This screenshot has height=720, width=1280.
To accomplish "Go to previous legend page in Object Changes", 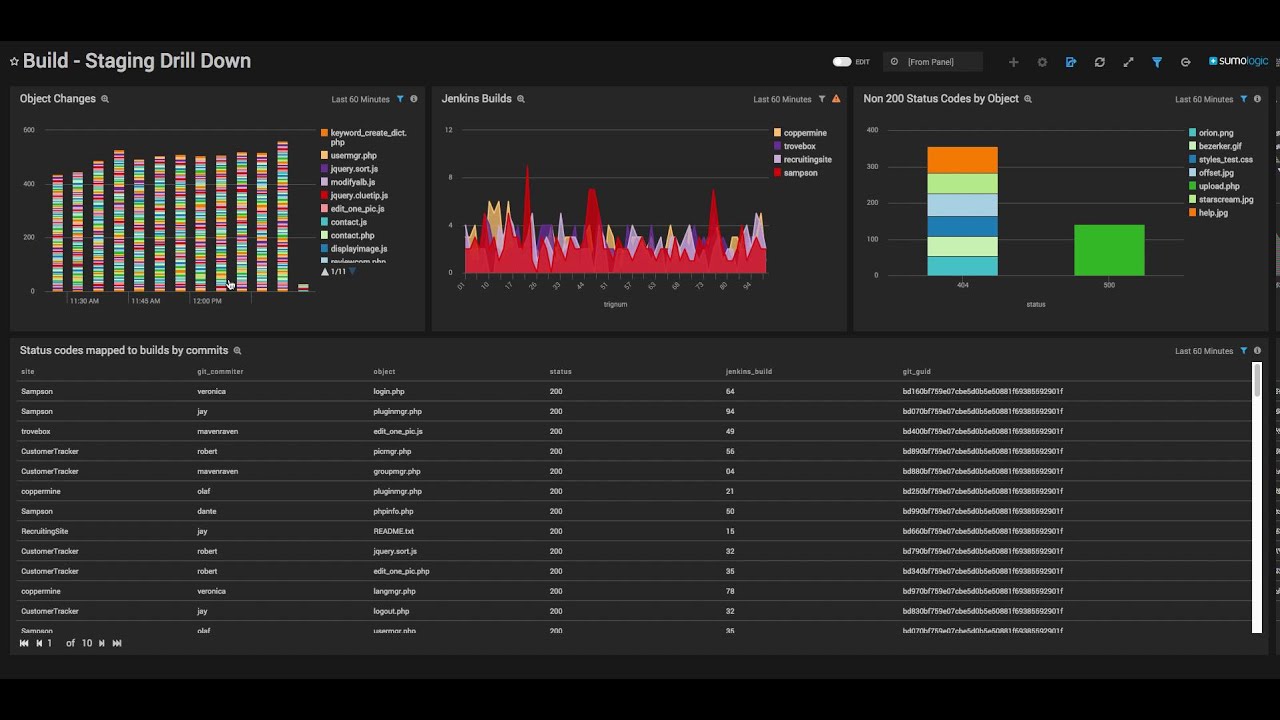I will [x=325, y=272].
